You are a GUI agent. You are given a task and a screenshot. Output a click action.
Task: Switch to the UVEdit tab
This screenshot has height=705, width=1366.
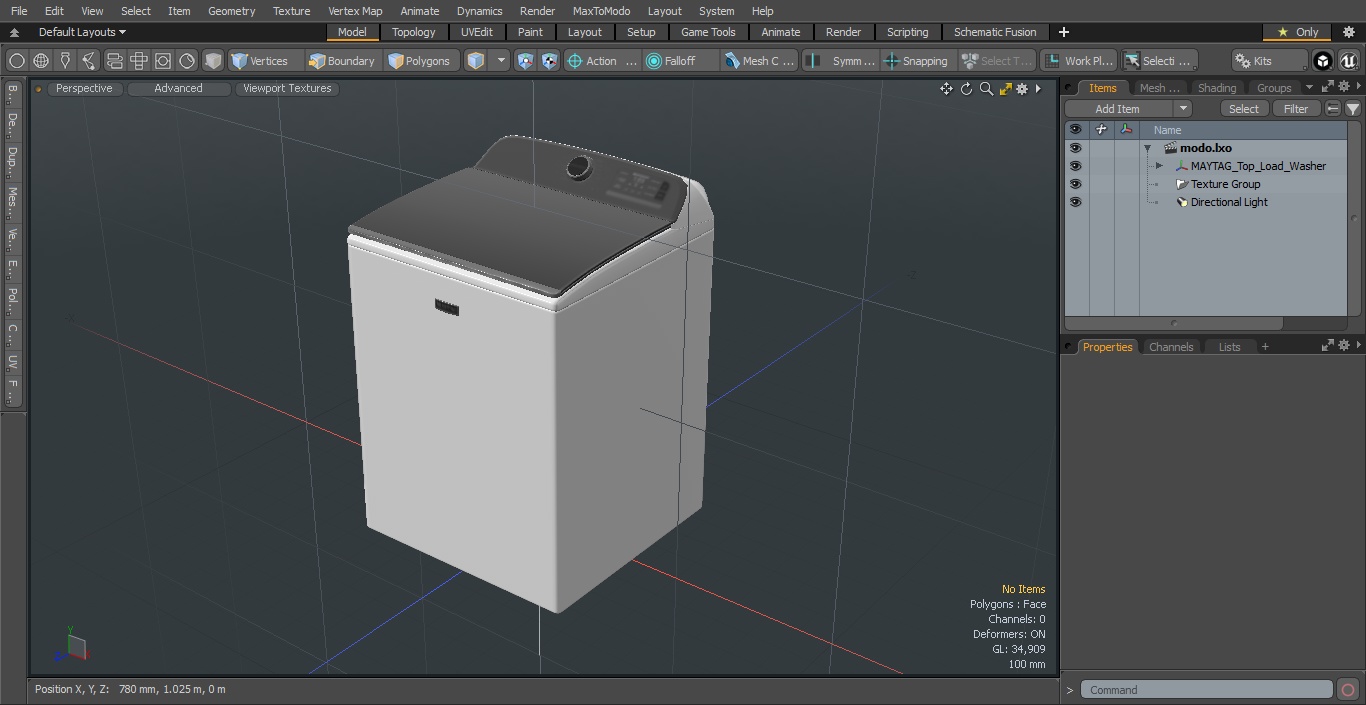476,32
